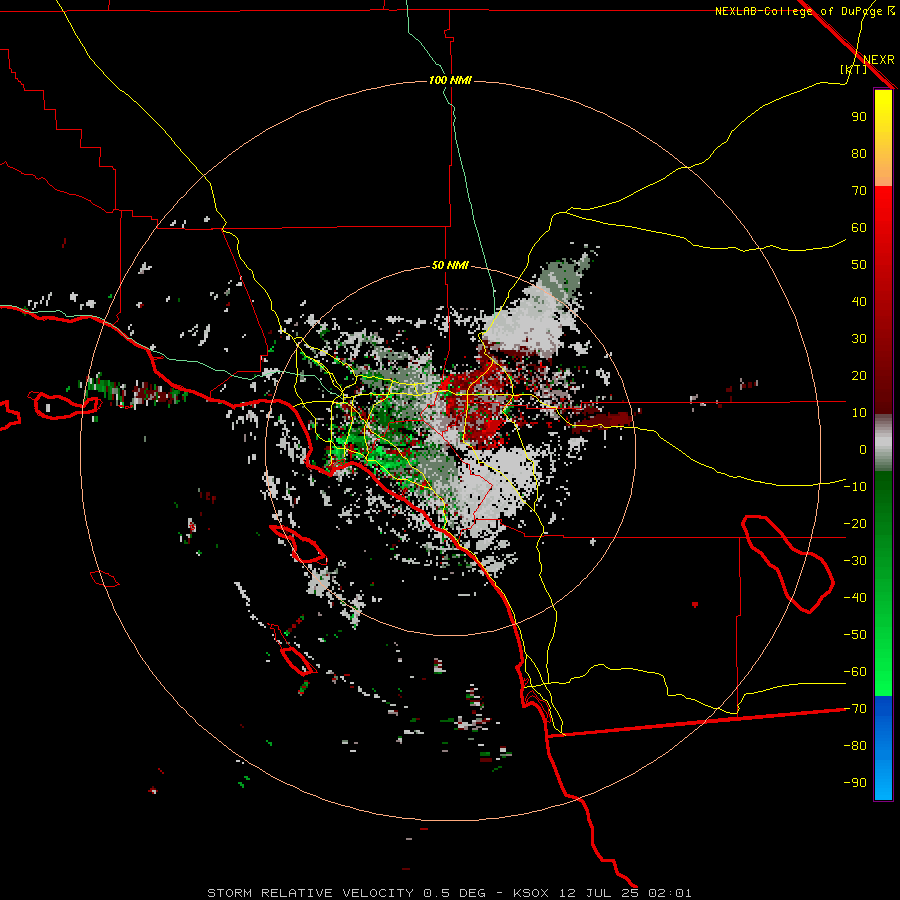Click the 50 knot value on color scale
This screenshot has height=900, width=900.
click(859, 265)
